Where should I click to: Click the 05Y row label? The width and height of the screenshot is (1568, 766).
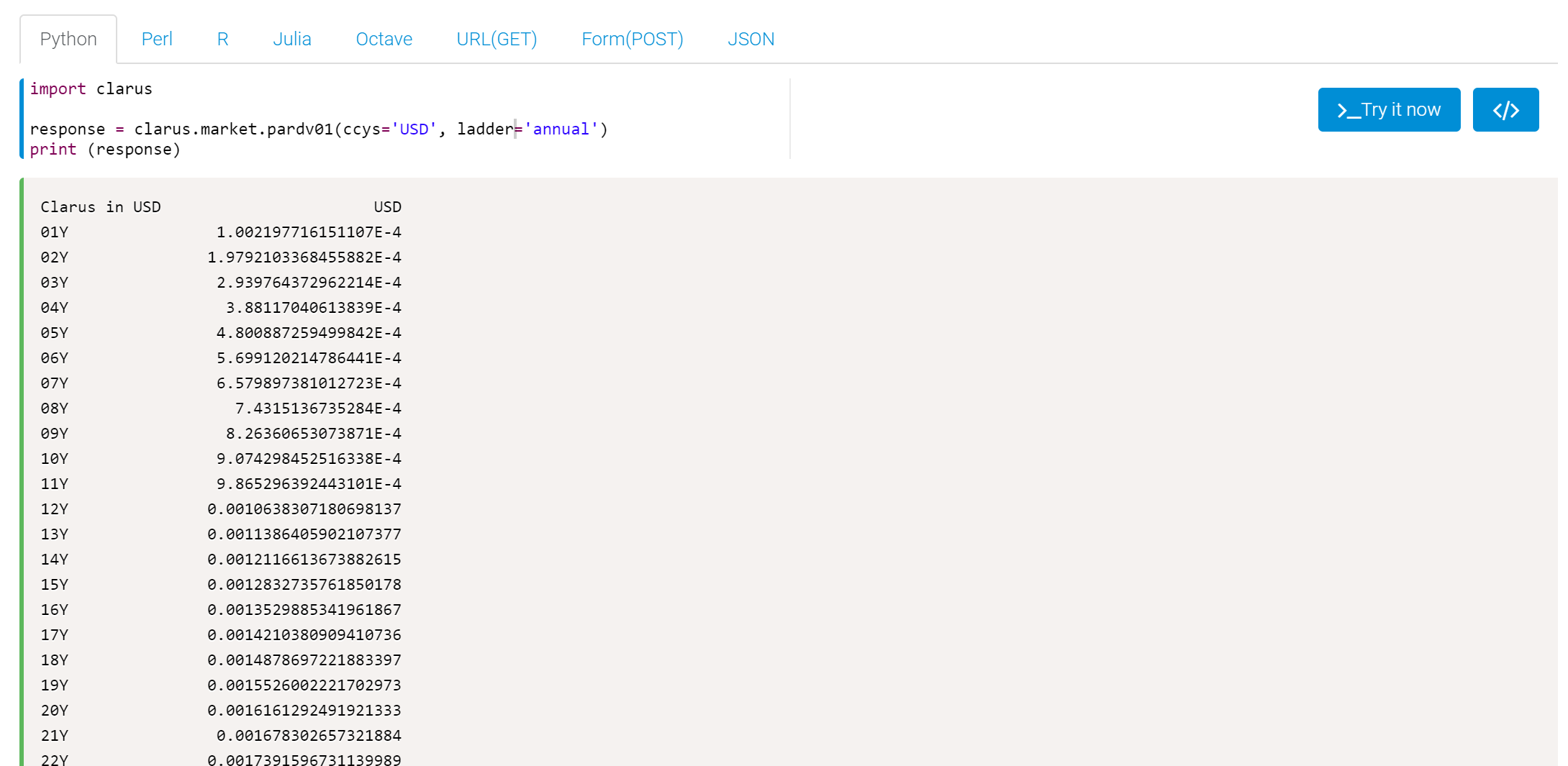[55, 333]
